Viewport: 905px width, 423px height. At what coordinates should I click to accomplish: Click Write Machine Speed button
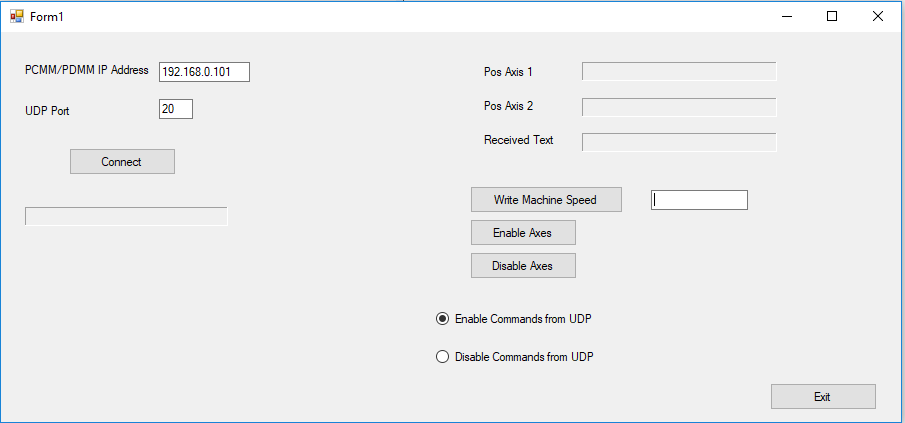click(546, 200)
